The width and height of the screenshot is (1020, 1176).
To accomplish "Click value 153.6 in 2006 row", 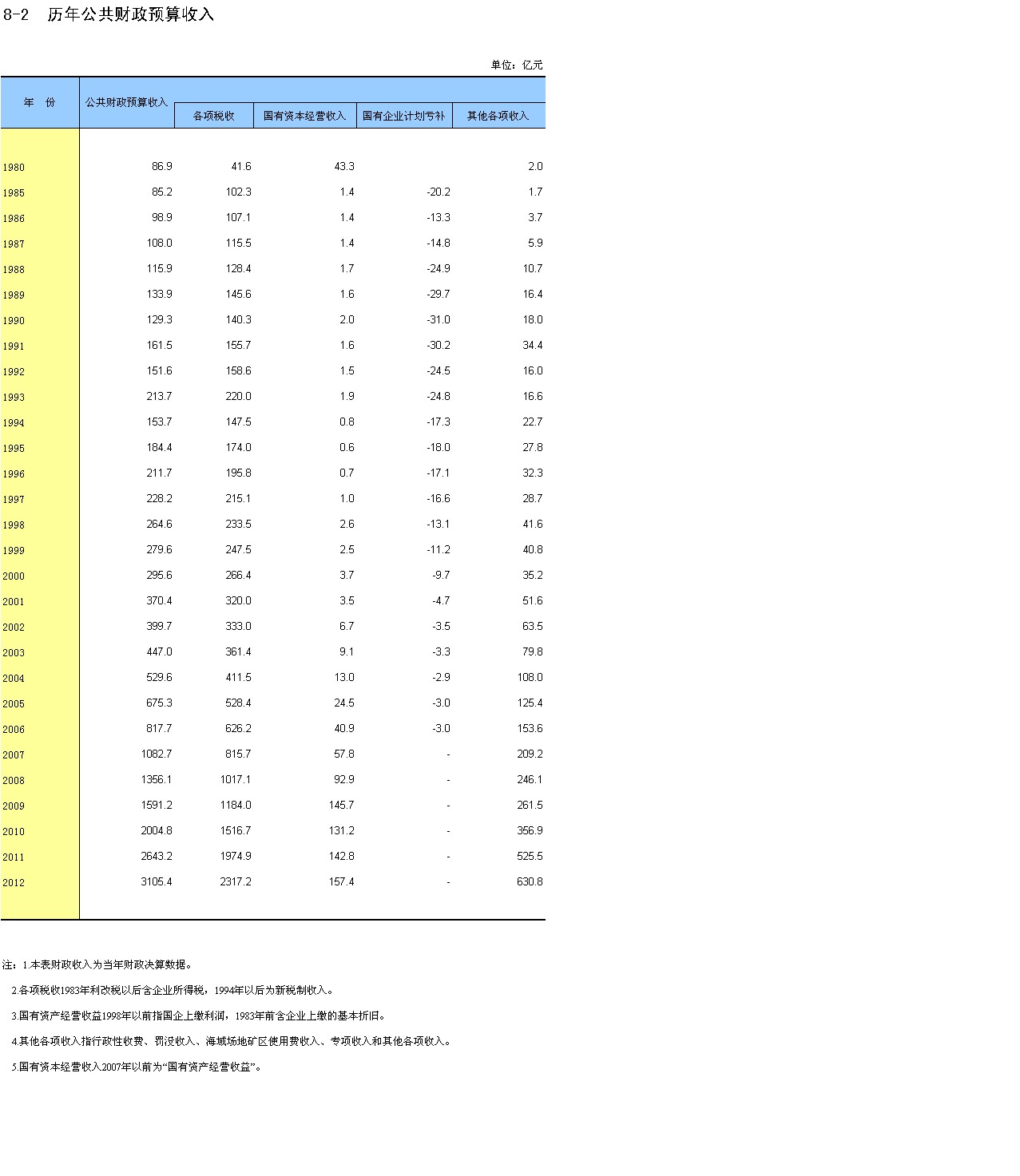I will (530, 729).
